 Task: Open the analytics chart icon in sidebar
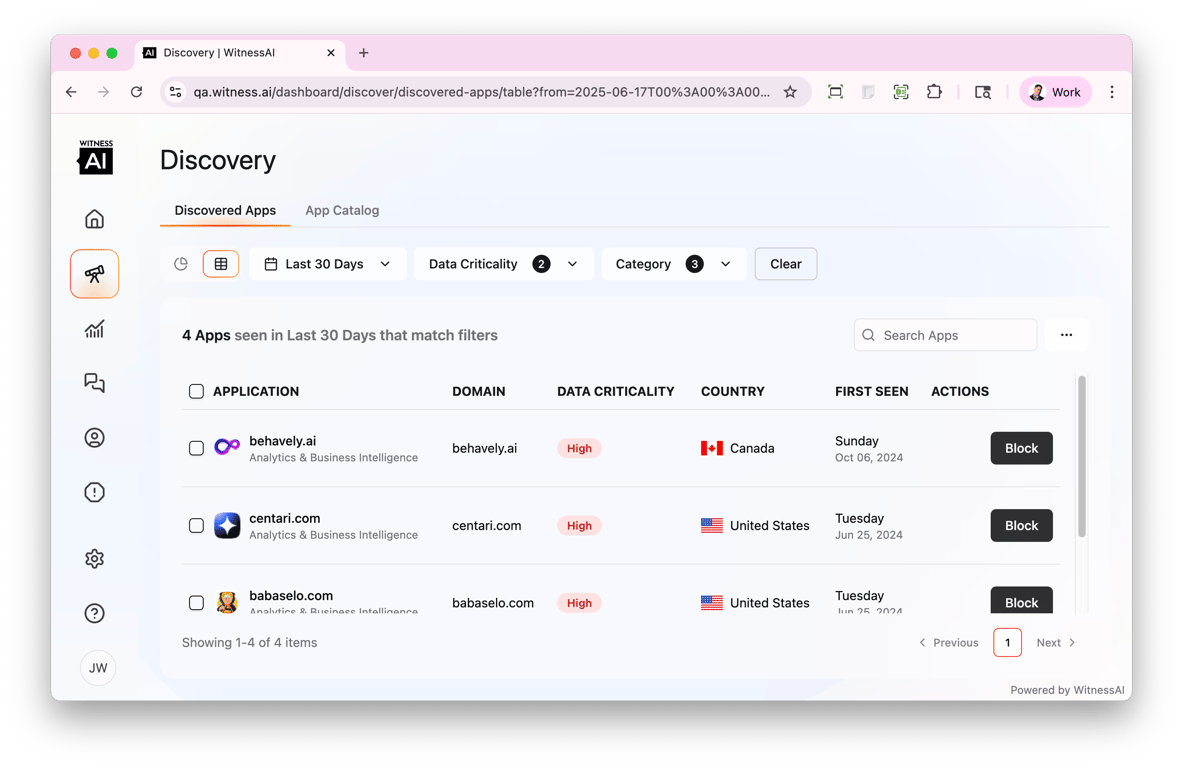94,329
